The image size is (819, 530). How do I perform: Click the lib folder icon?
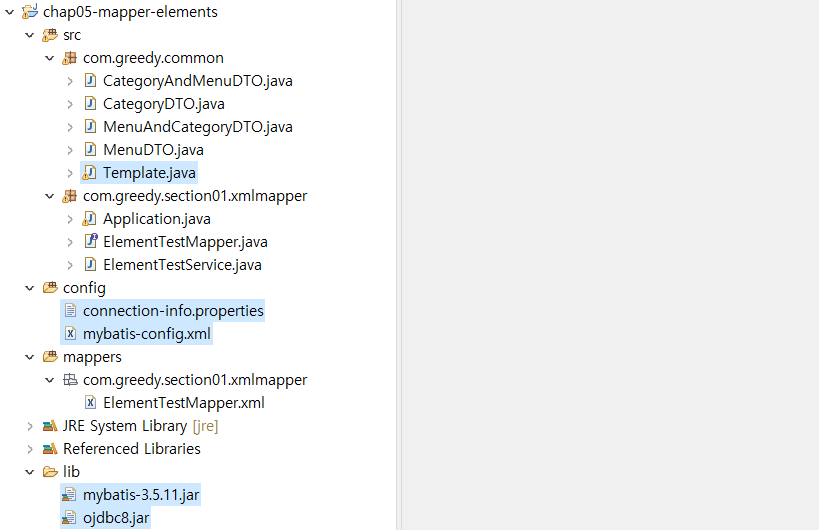[x=50, y=472]
